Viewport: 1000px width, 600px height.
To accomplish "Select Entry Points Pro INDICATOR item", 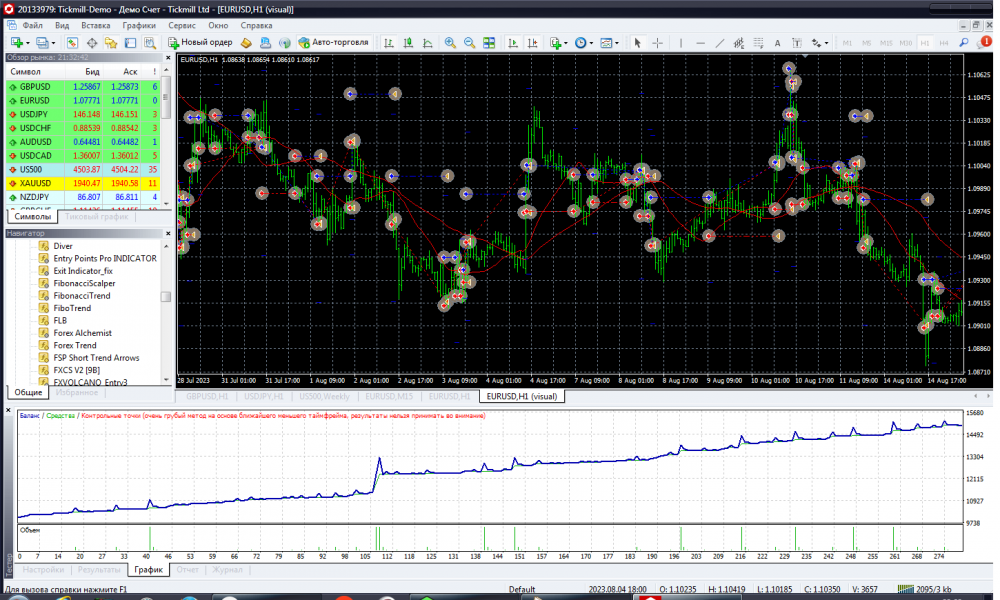I will [x=105, y=258].
